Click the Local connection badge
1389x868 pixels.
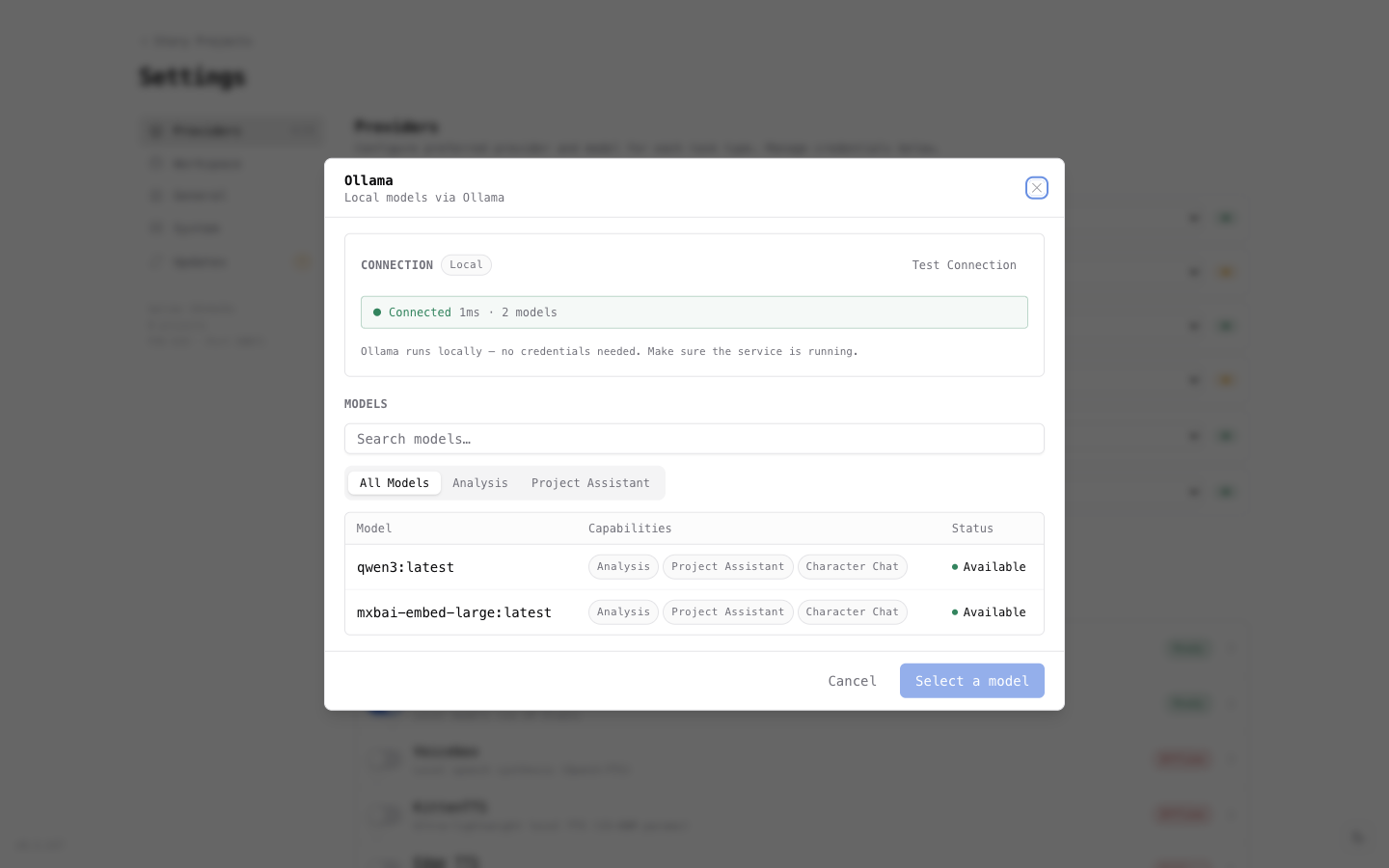[466, 264]
